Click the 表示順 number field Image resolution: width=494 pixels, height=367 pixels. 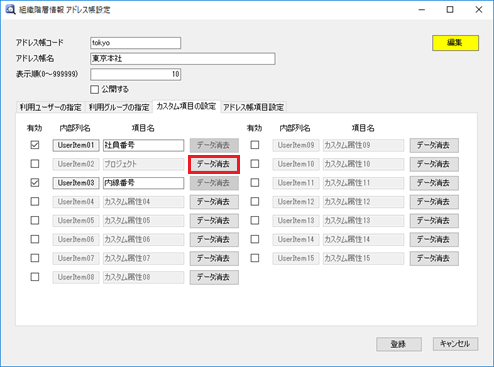[135, 74]
